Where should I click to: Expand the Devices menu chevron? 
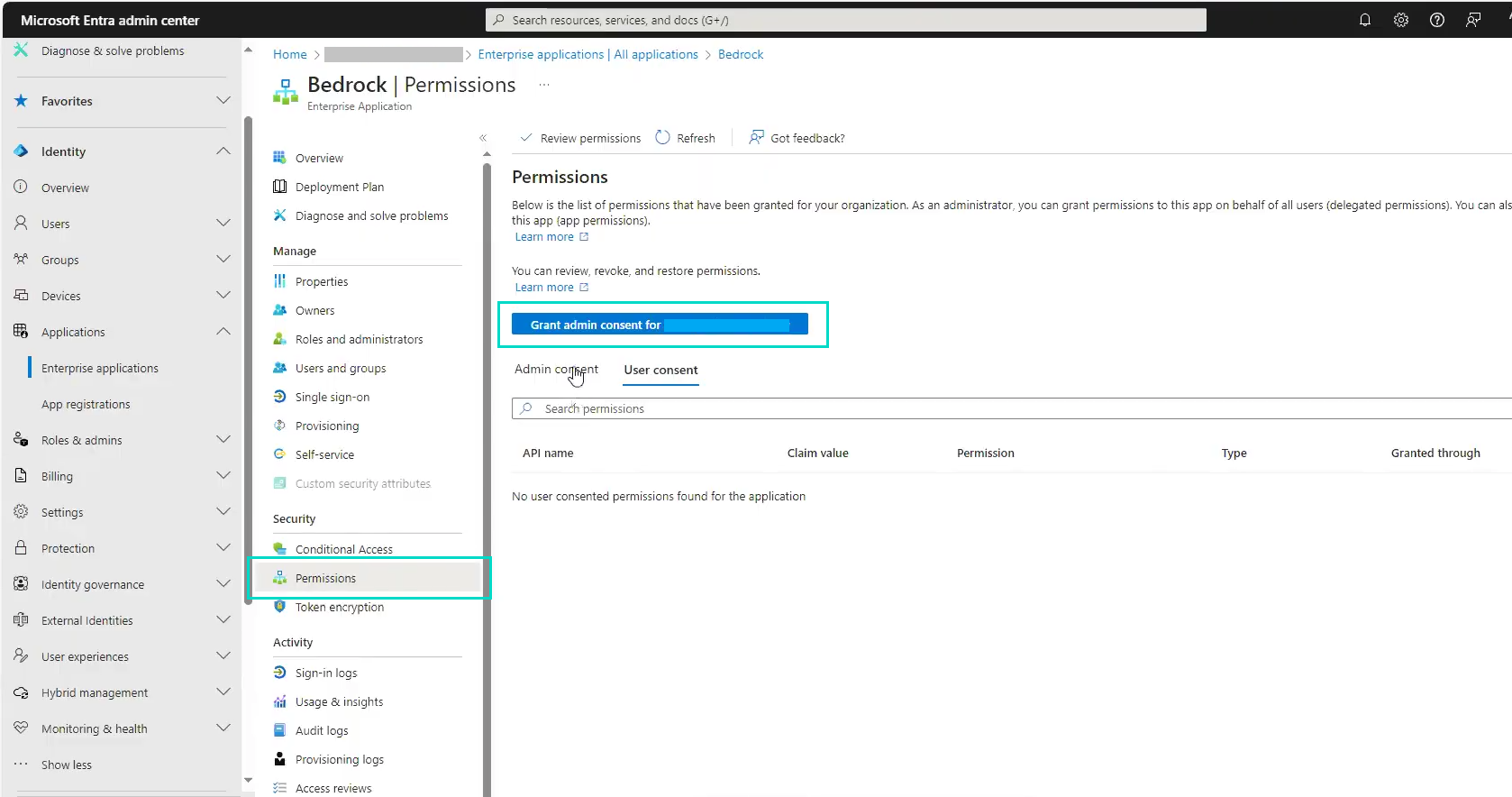coord(223,295)
